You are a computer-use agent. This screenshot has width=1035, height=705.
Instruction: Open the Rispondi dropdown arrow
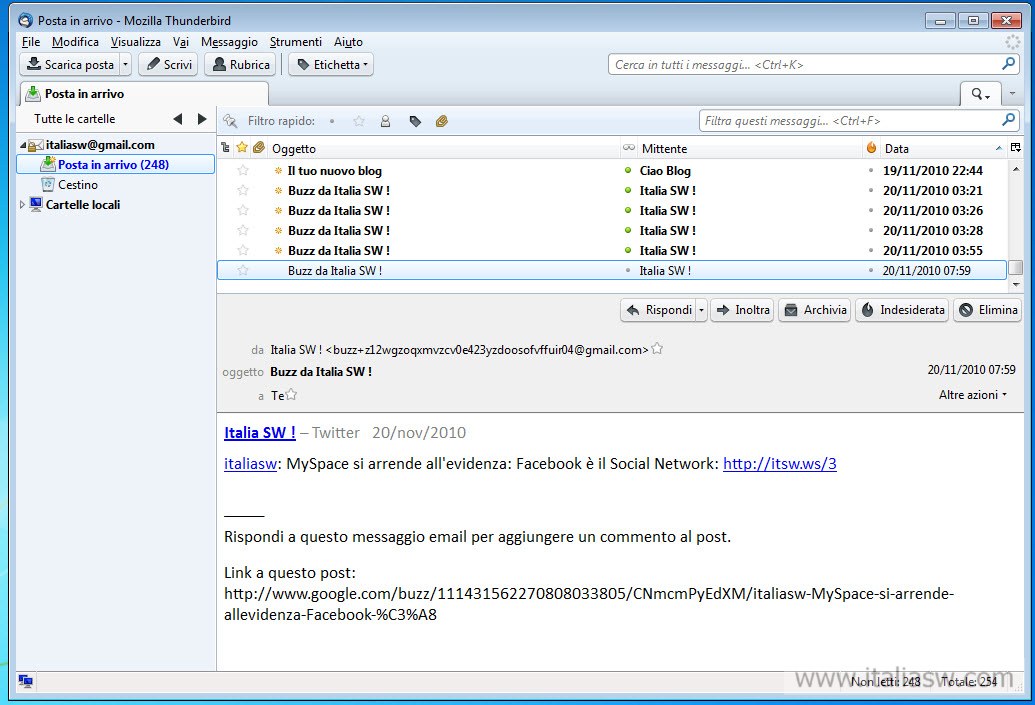702,310
